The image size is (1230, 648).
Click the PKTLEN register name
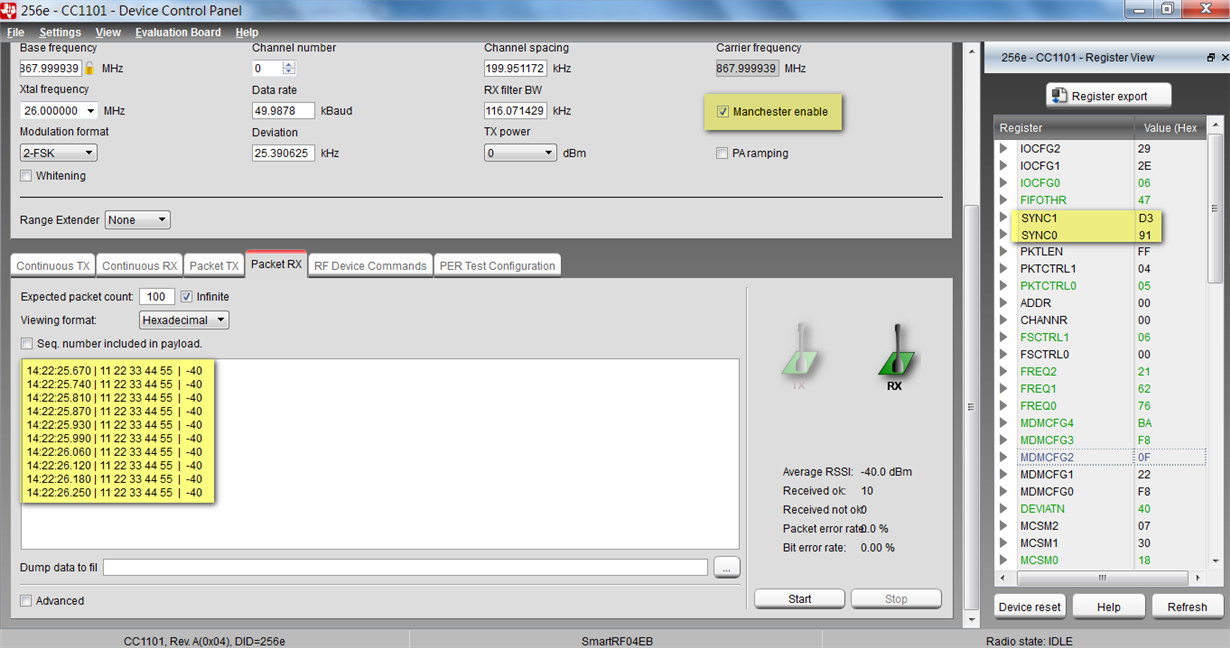coord(1041,252)
